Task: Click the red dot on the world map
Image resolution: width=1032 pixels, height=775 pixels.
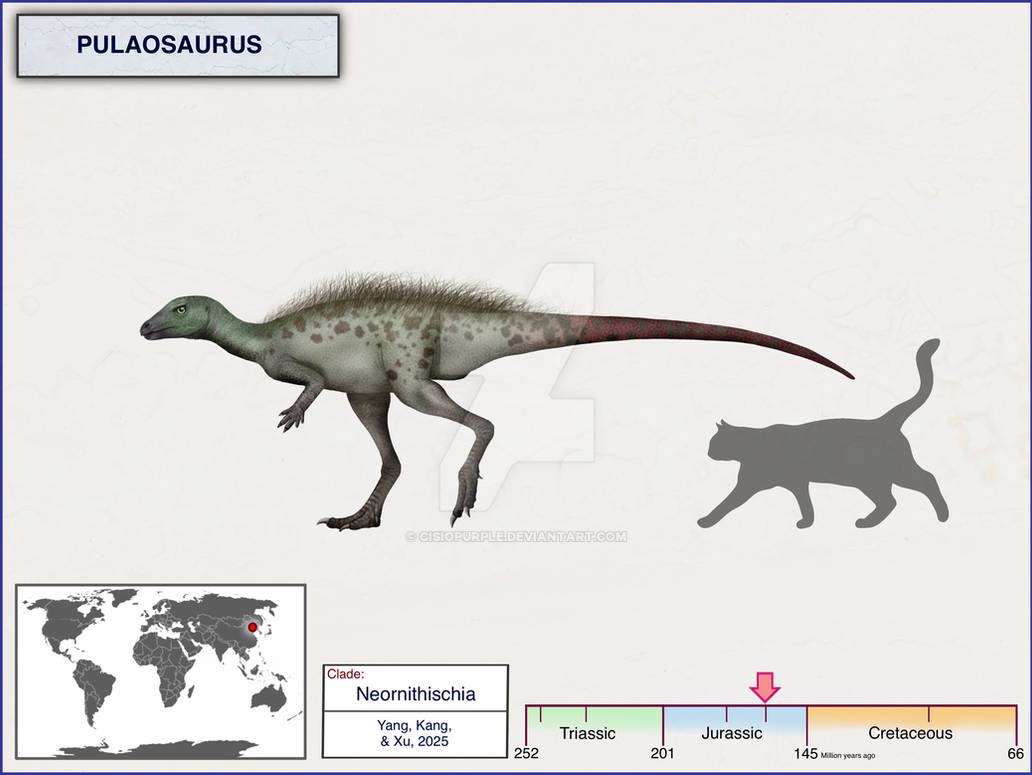Action: point(252,628)
